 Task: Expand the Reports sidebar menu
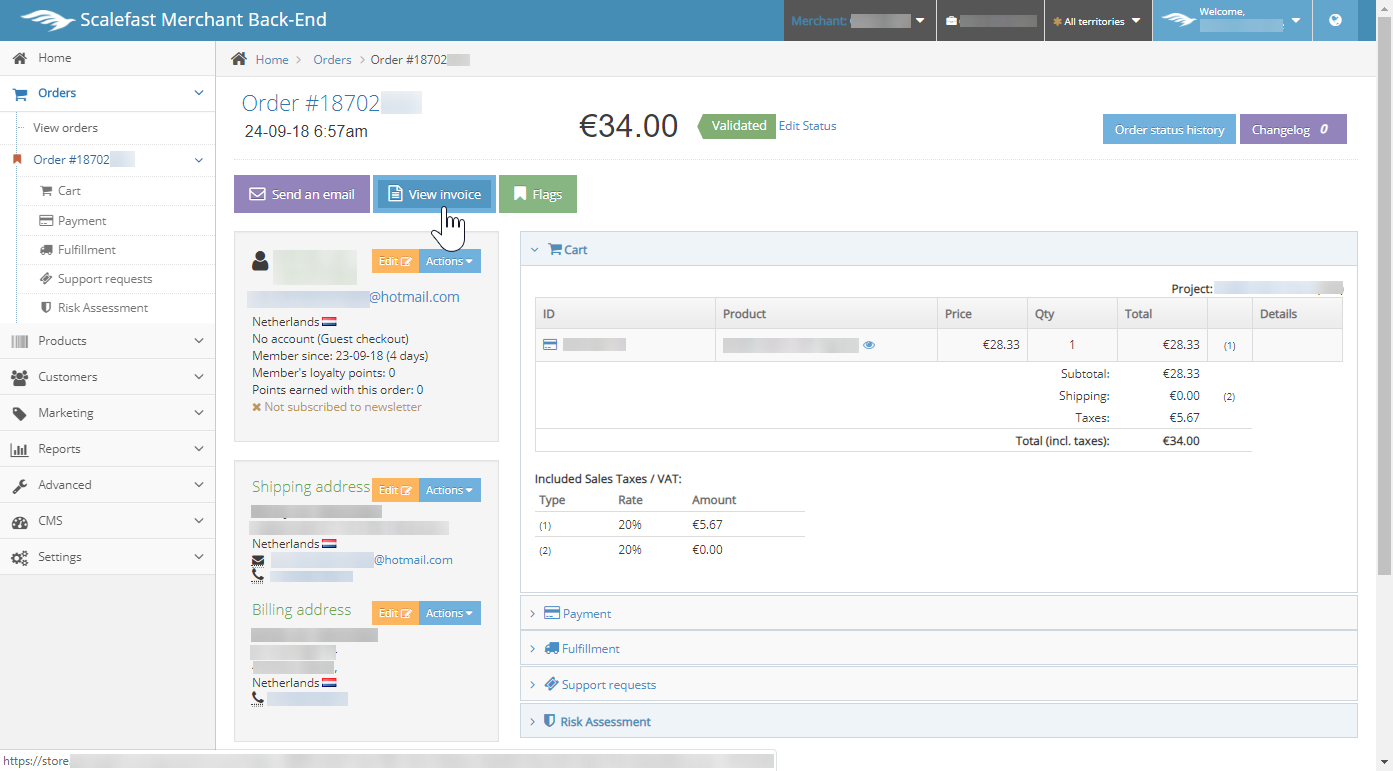click(x=107, y=449)
